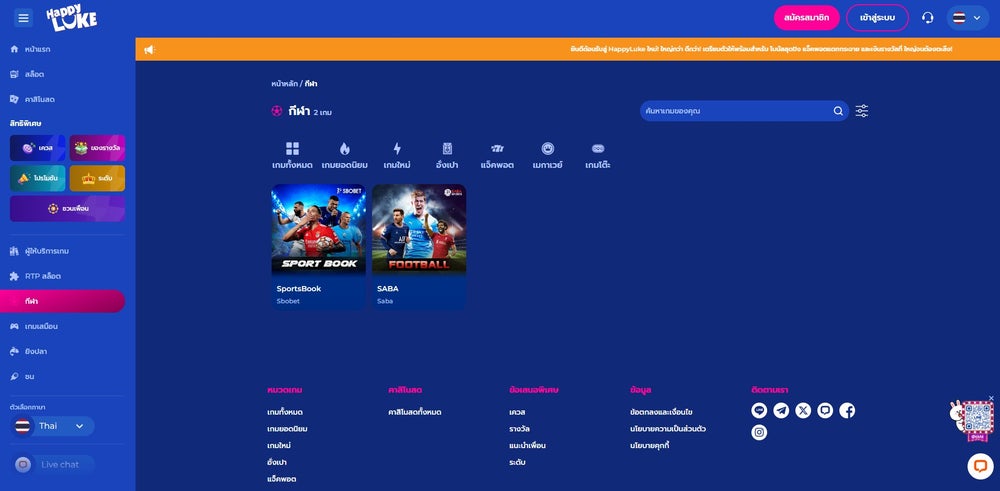Screen dimensions: 1000x491
Task: Open the hamburger menu next to HappyLuke logo
Action: pyautogui.click(x=24, y=18)
